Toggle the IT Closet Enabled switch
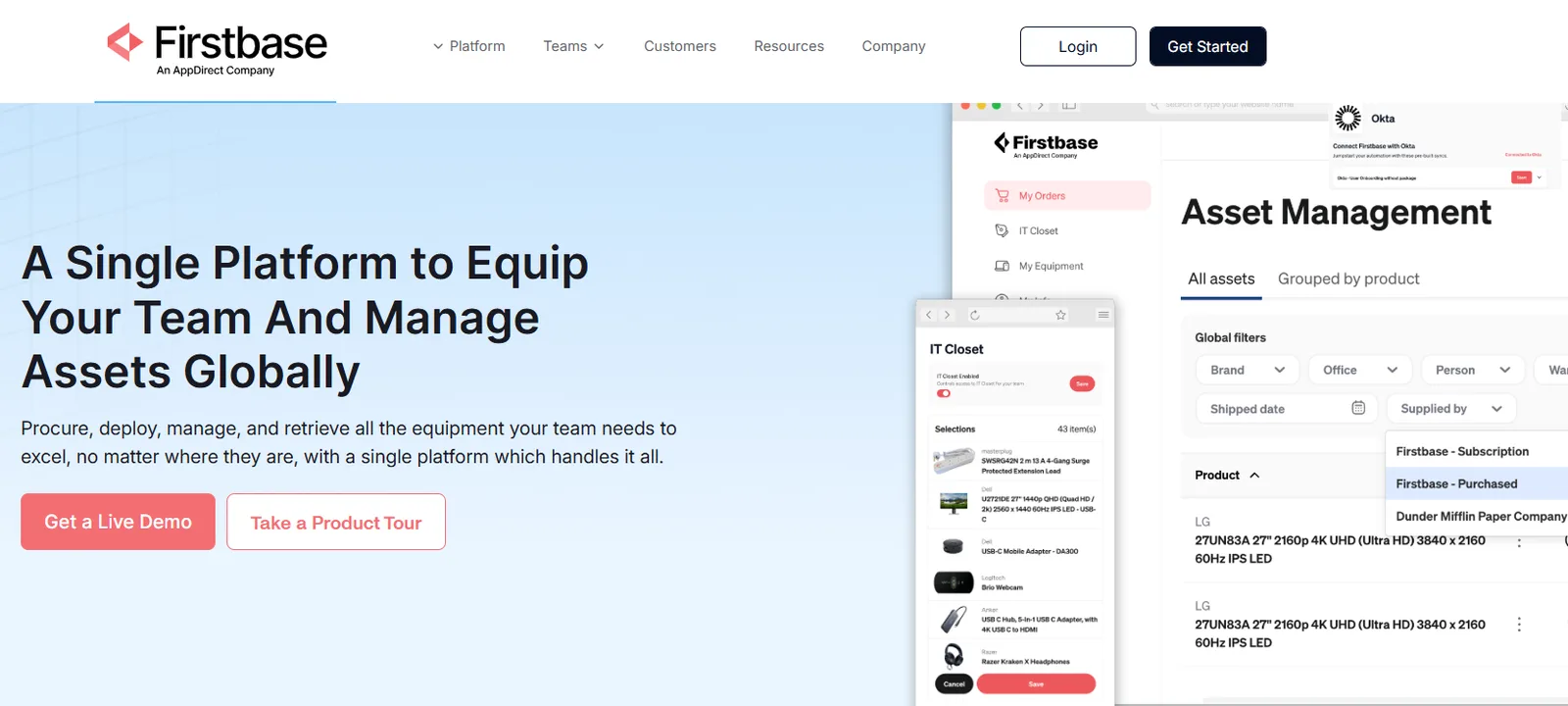The height and width of the screenshot is (706, 1568). coord(944,393)
